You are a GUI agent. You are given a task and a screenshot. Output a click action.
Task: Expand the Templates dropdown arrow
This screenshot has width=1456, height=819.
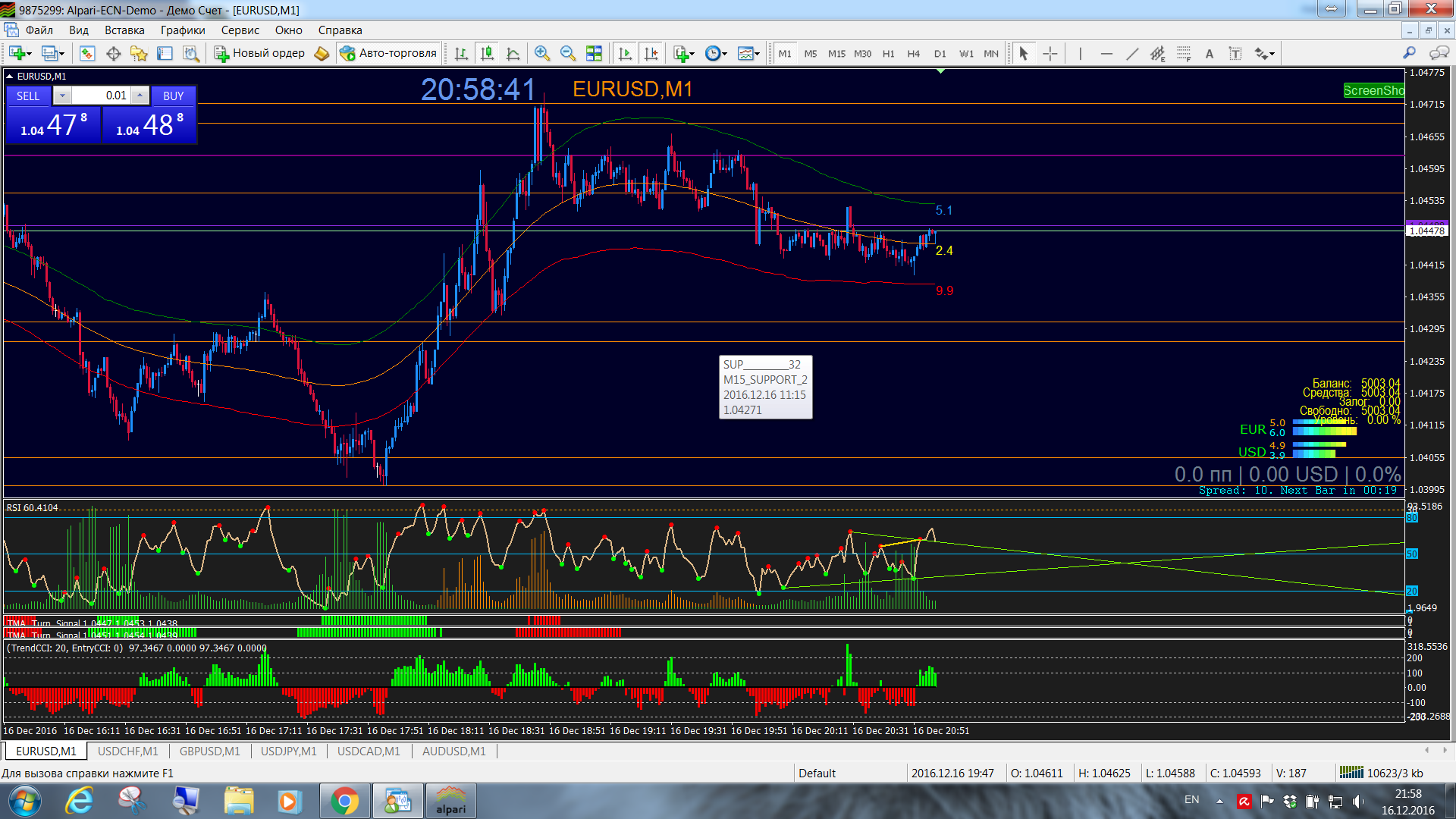click(758, 54)
